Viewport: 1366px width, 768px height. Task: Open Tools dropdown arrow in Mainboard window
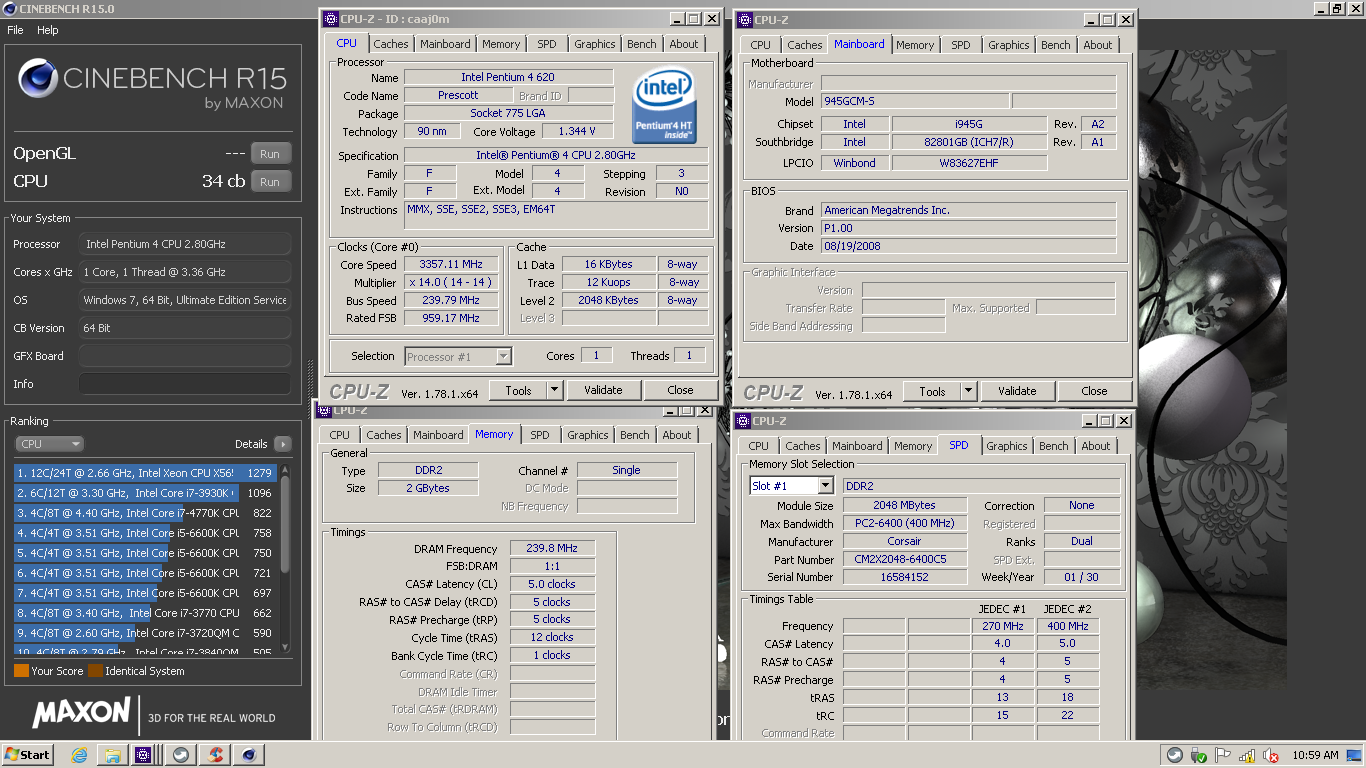[969, 391]
